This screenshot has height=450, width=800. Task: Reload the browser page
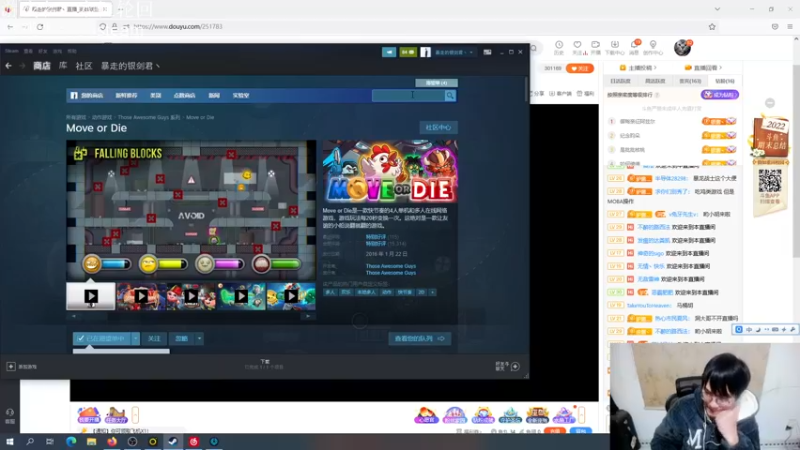click(x=40, y=27)
